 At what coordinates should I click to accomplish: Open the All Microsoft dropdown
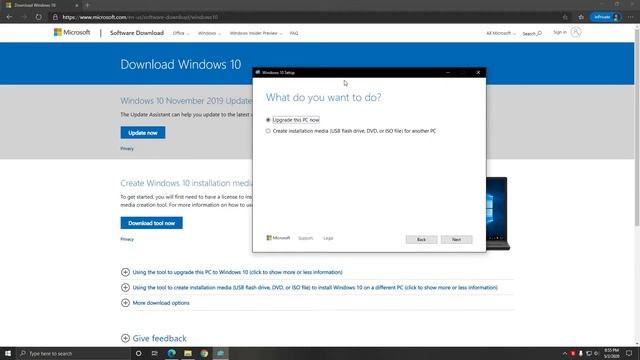click(501, 33)
